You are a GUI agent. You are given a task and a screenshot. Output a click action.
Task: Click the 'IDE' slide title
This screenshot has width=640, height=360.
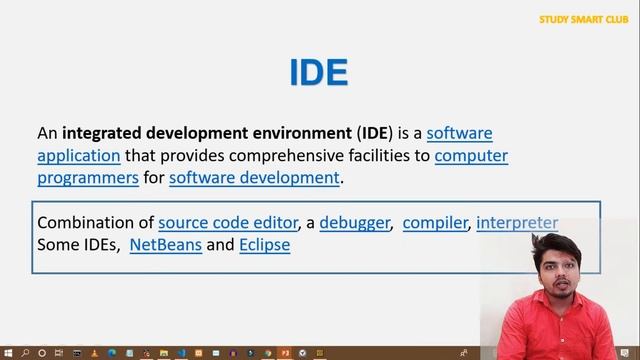pyautogui.click(x=319, y=72)
